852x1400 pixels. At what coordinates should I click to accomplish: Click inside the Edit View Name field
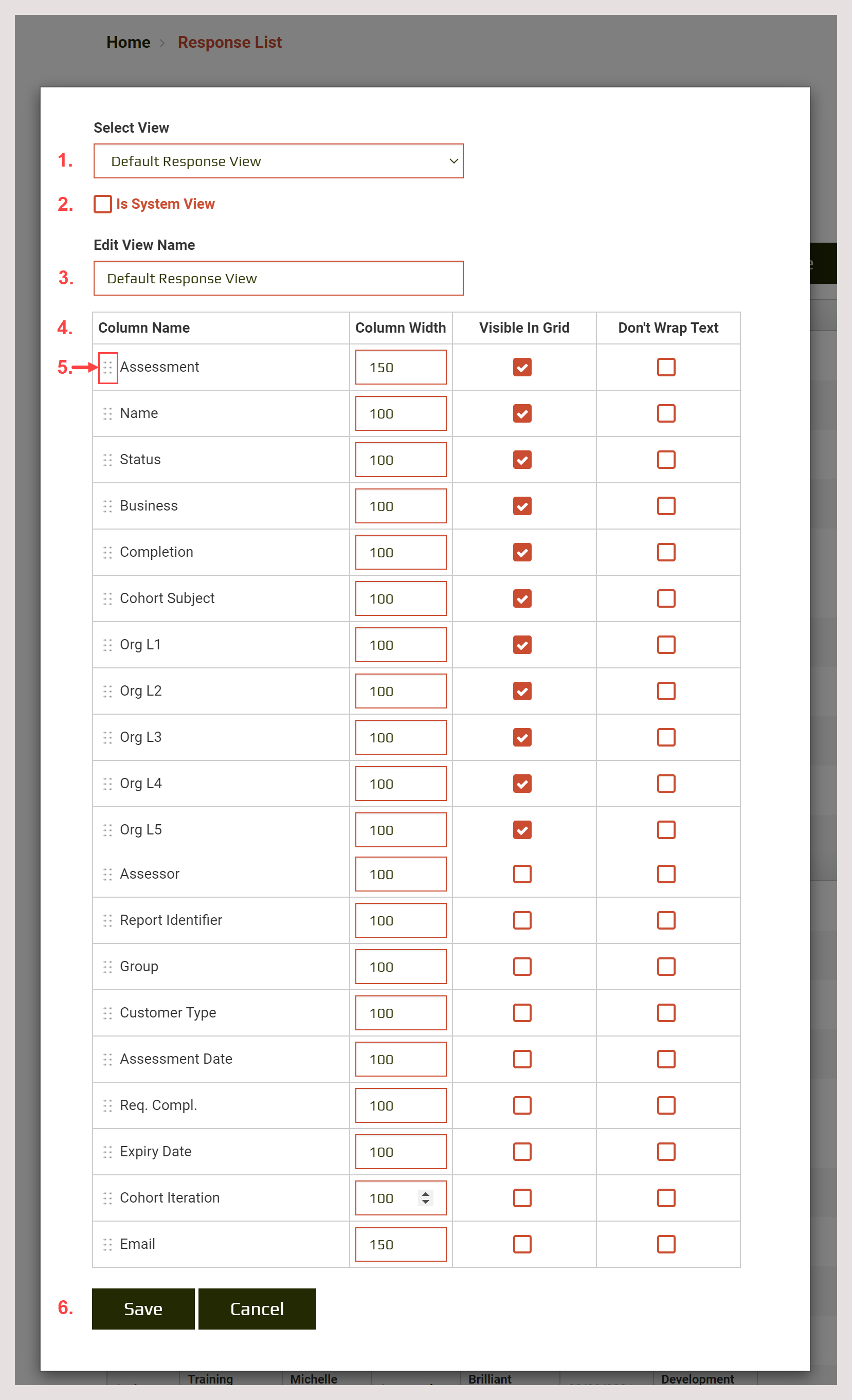tap(278, 279)
